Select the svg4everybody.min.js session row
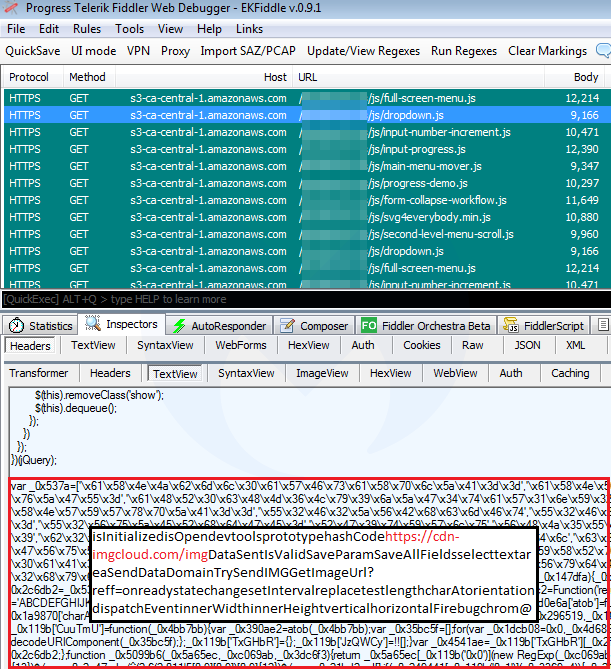The image size is (611, 669). [x=300, y=217]
